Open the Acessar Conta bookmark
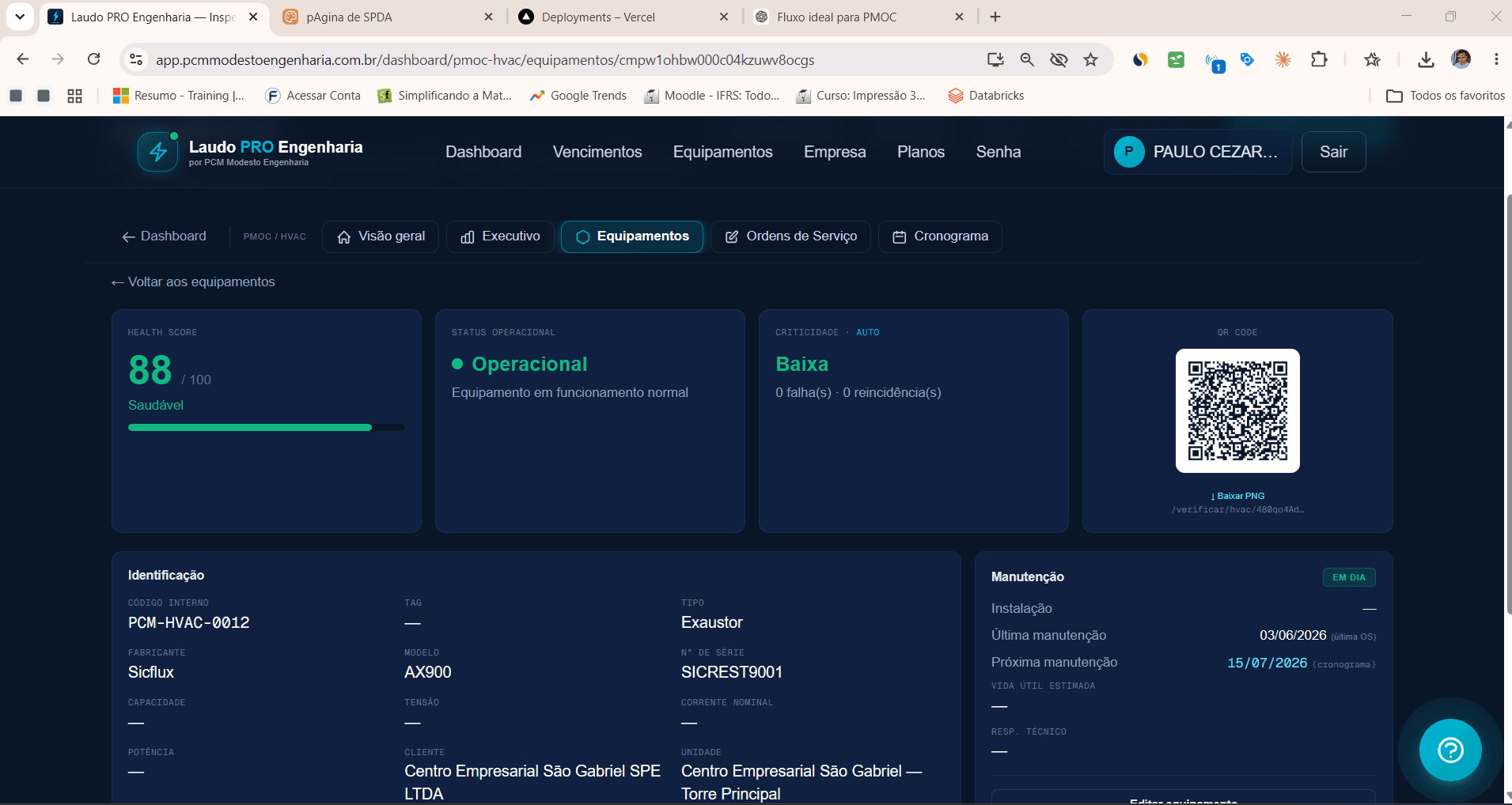 313,96
